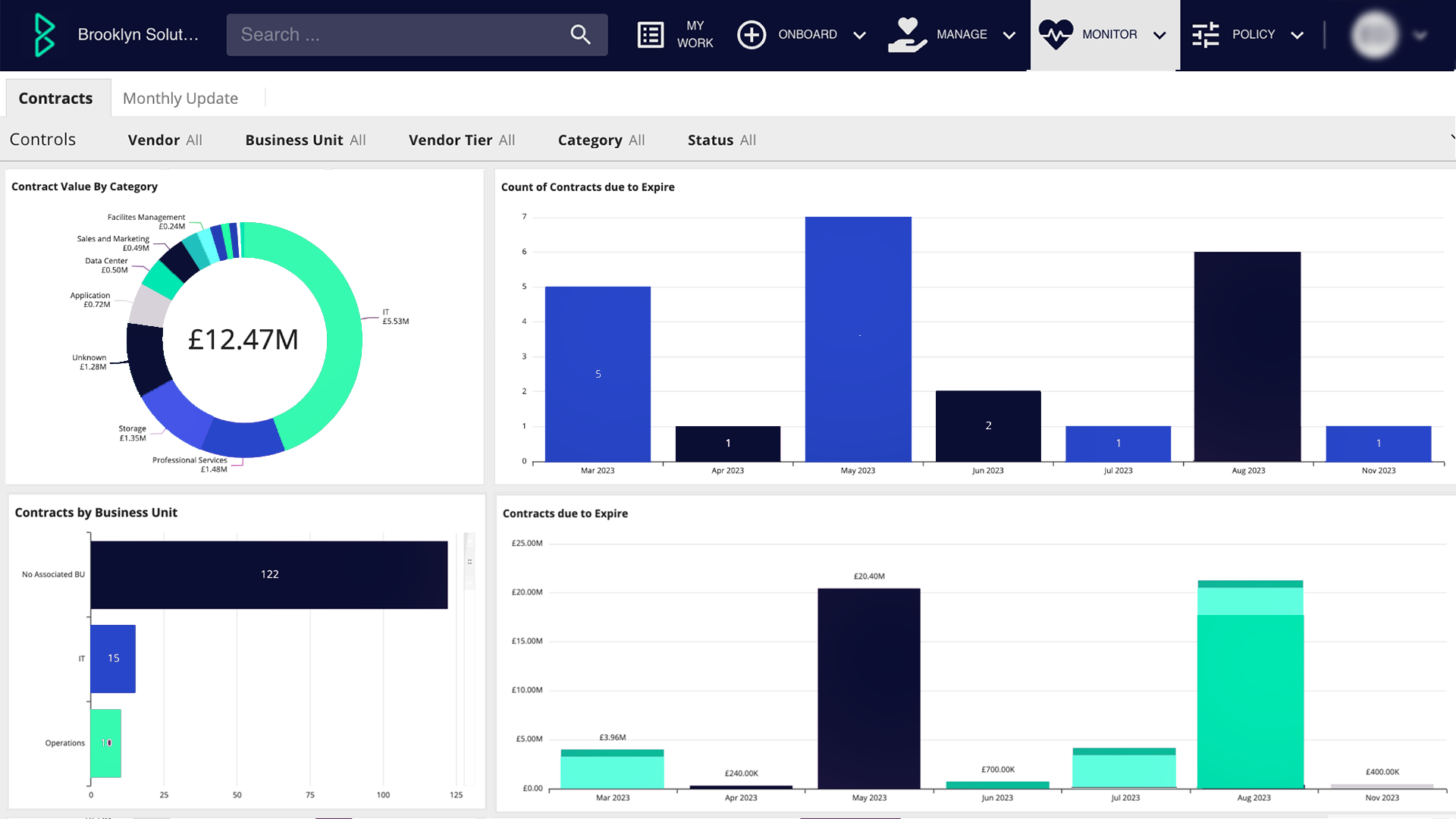Select Apr 2023 bar in contract count chart
Image resolution: width=1456 pixels, height=819 pixels.
tap(728, 444)
